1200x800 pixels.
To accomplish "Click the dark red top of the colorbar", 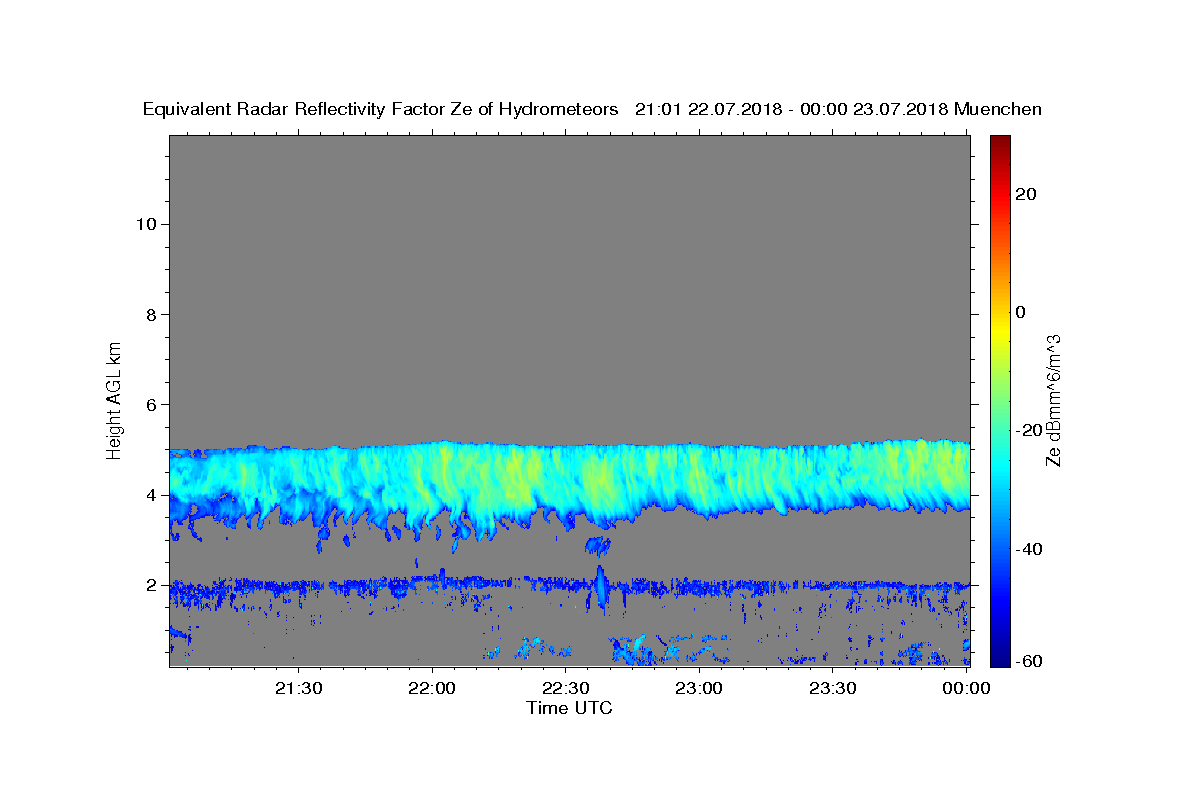I will tap(1000, 142).
